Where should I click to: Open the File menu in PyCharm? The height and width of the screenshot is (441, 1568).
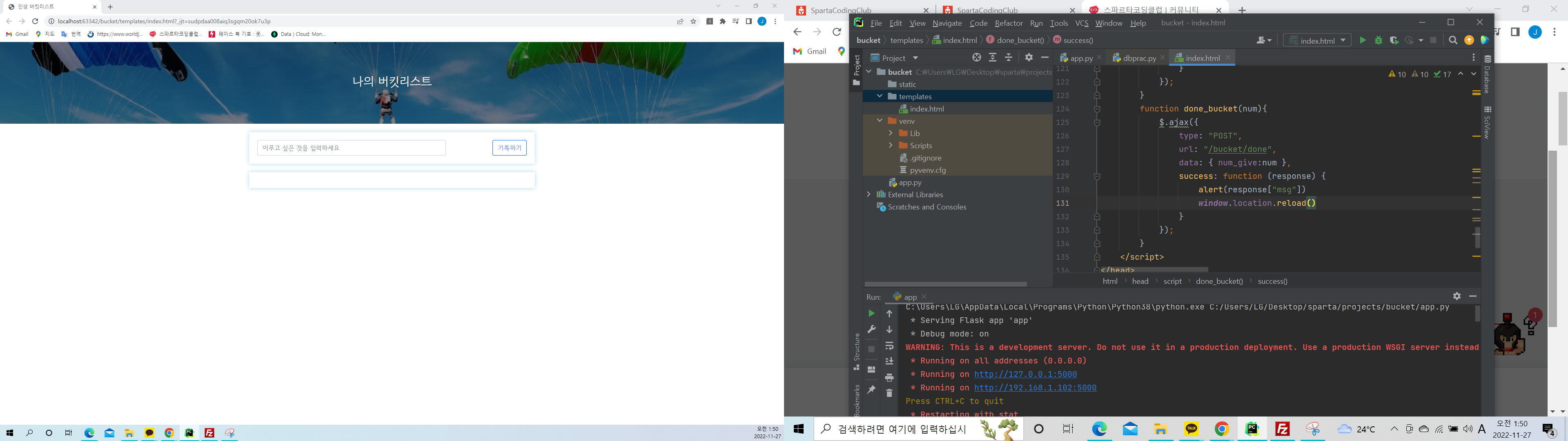(877, 23)
